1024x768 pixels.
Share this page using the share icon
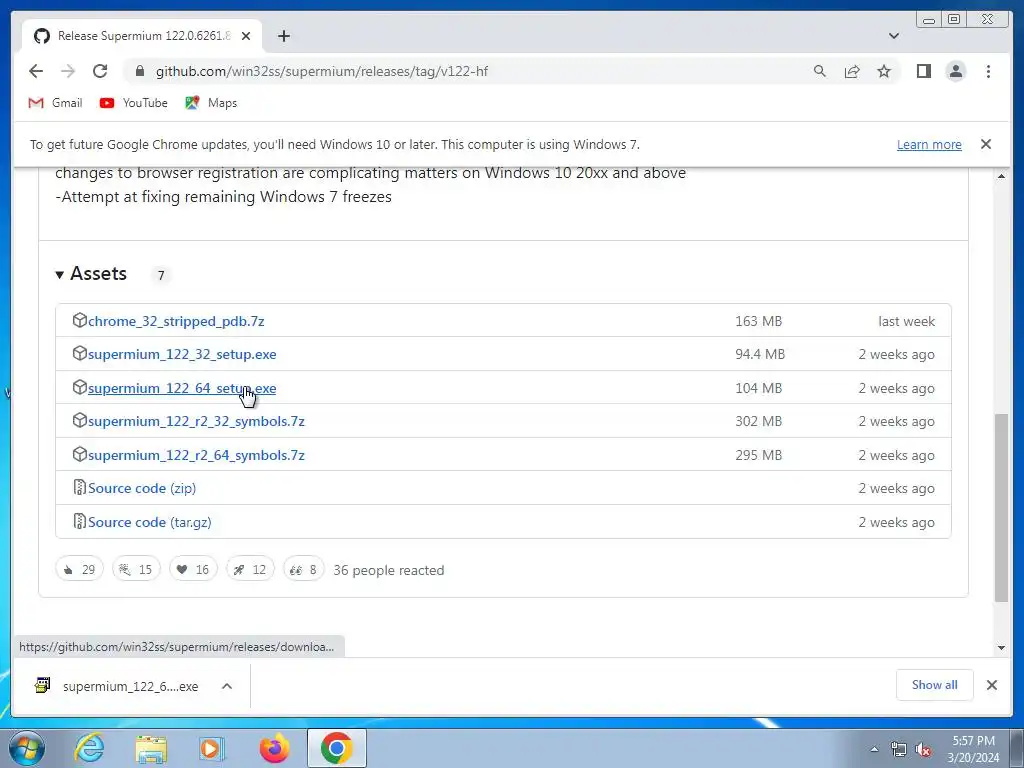852,71
